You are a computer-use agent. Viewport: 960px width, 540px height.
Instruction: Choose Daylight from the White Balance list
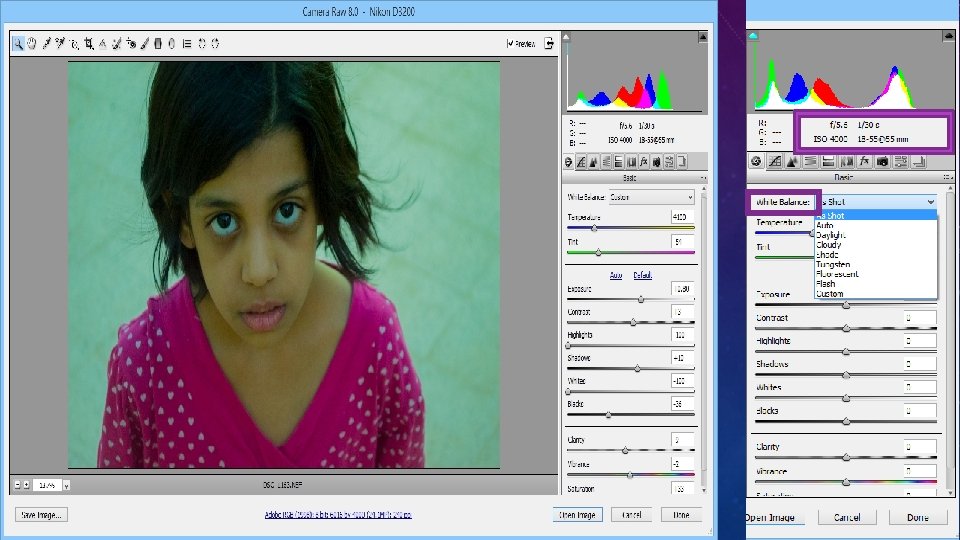coord(830,235)
